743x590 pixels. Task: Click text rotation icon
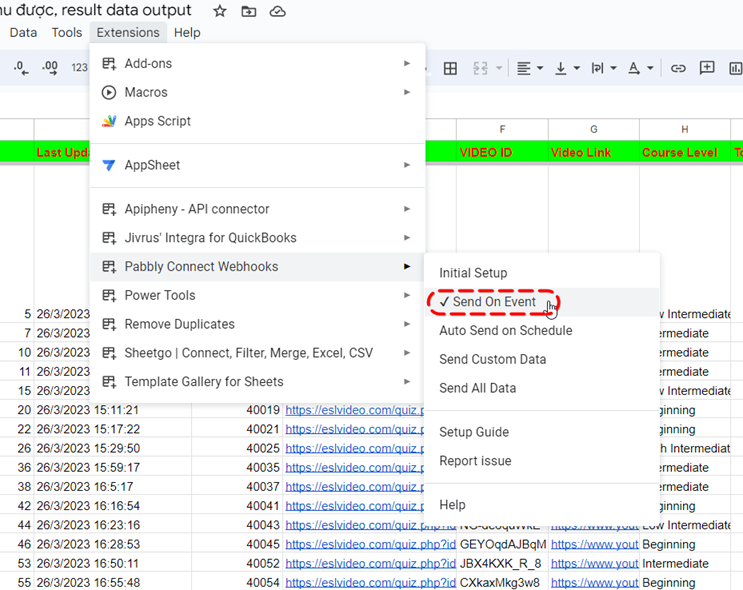[634, 69]
